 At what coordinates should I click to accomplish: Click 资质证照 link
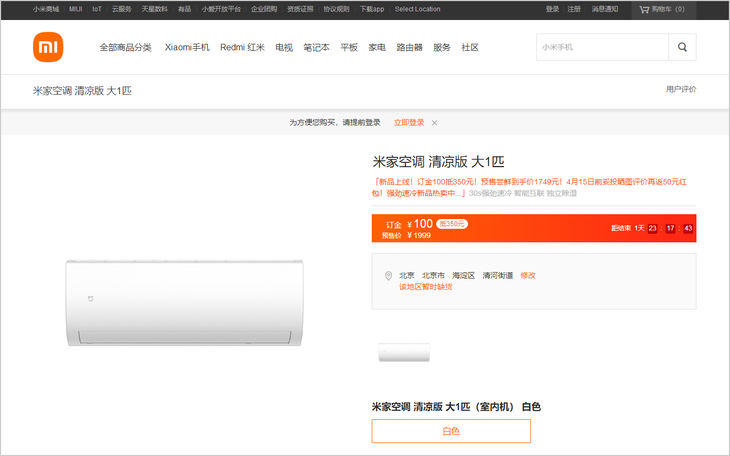[300, 9]
